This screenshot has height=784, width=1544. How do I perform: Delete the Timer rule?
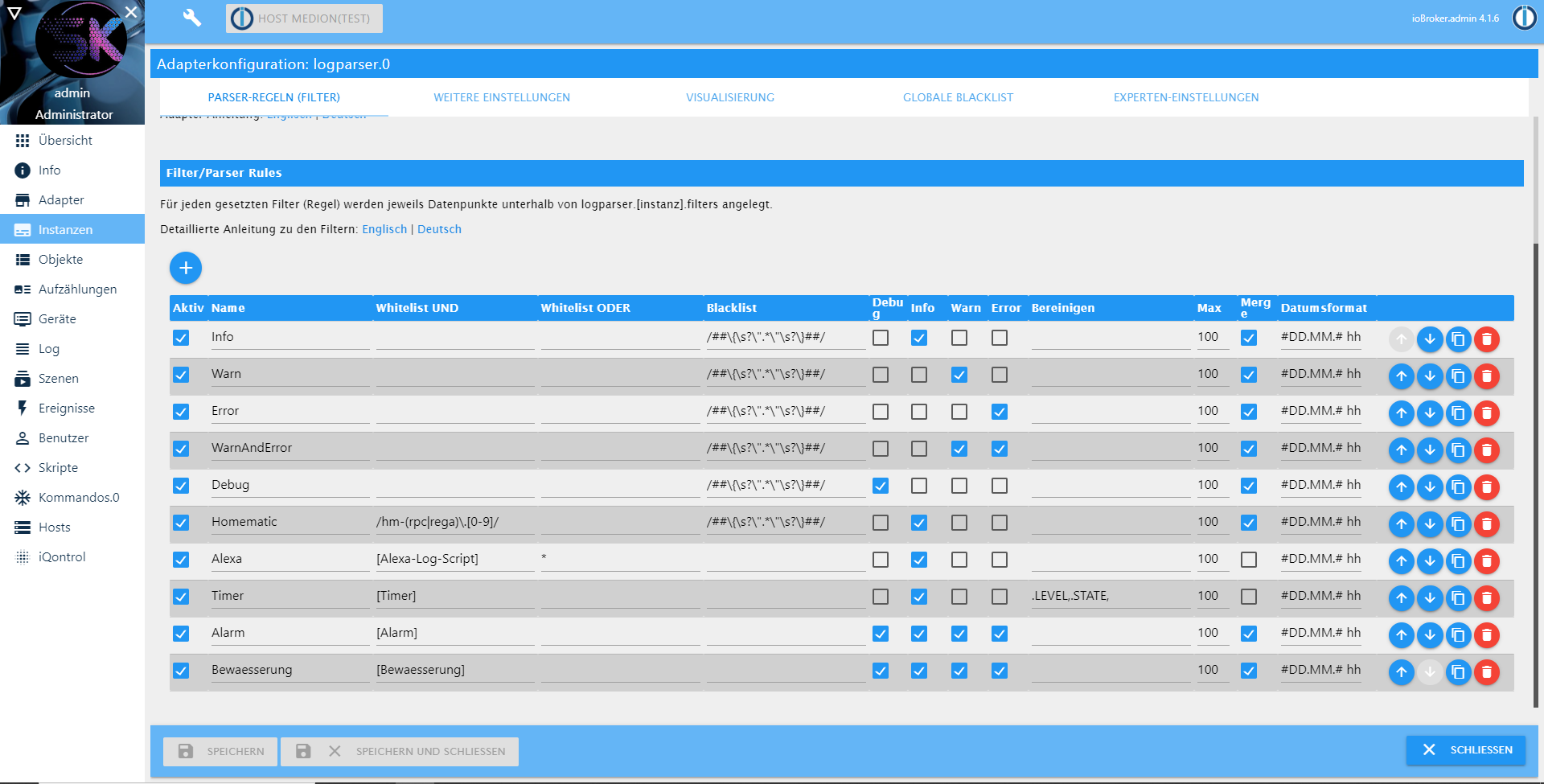click(1487, 598)
